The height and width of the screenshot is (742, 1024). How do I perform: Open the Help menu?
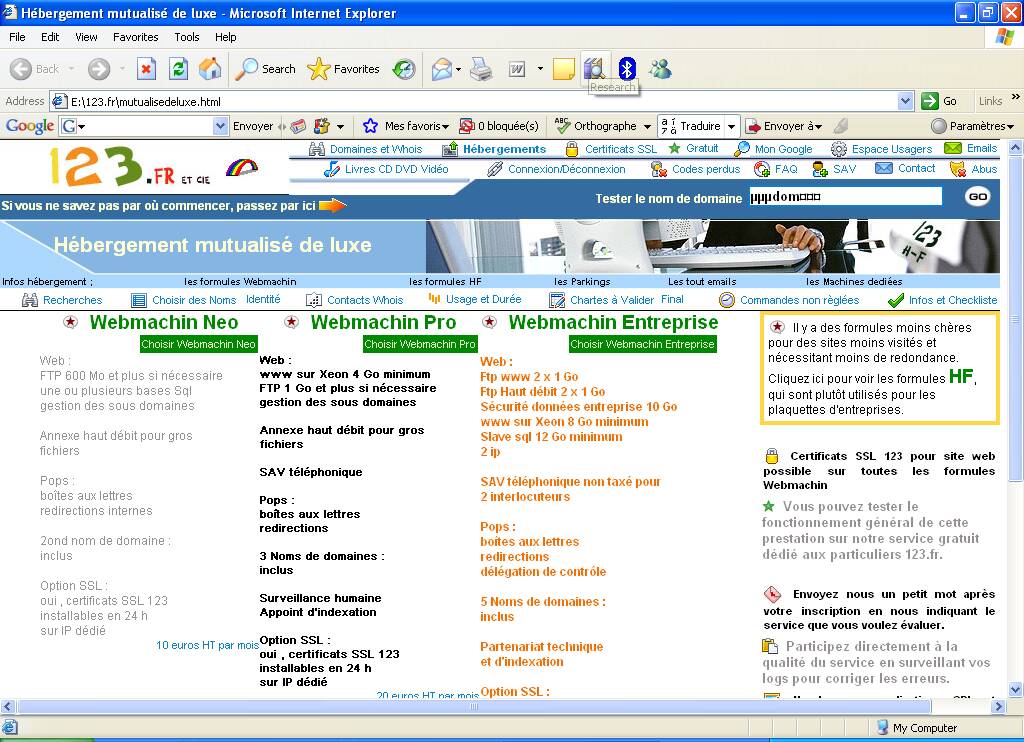tap(225, 37)
